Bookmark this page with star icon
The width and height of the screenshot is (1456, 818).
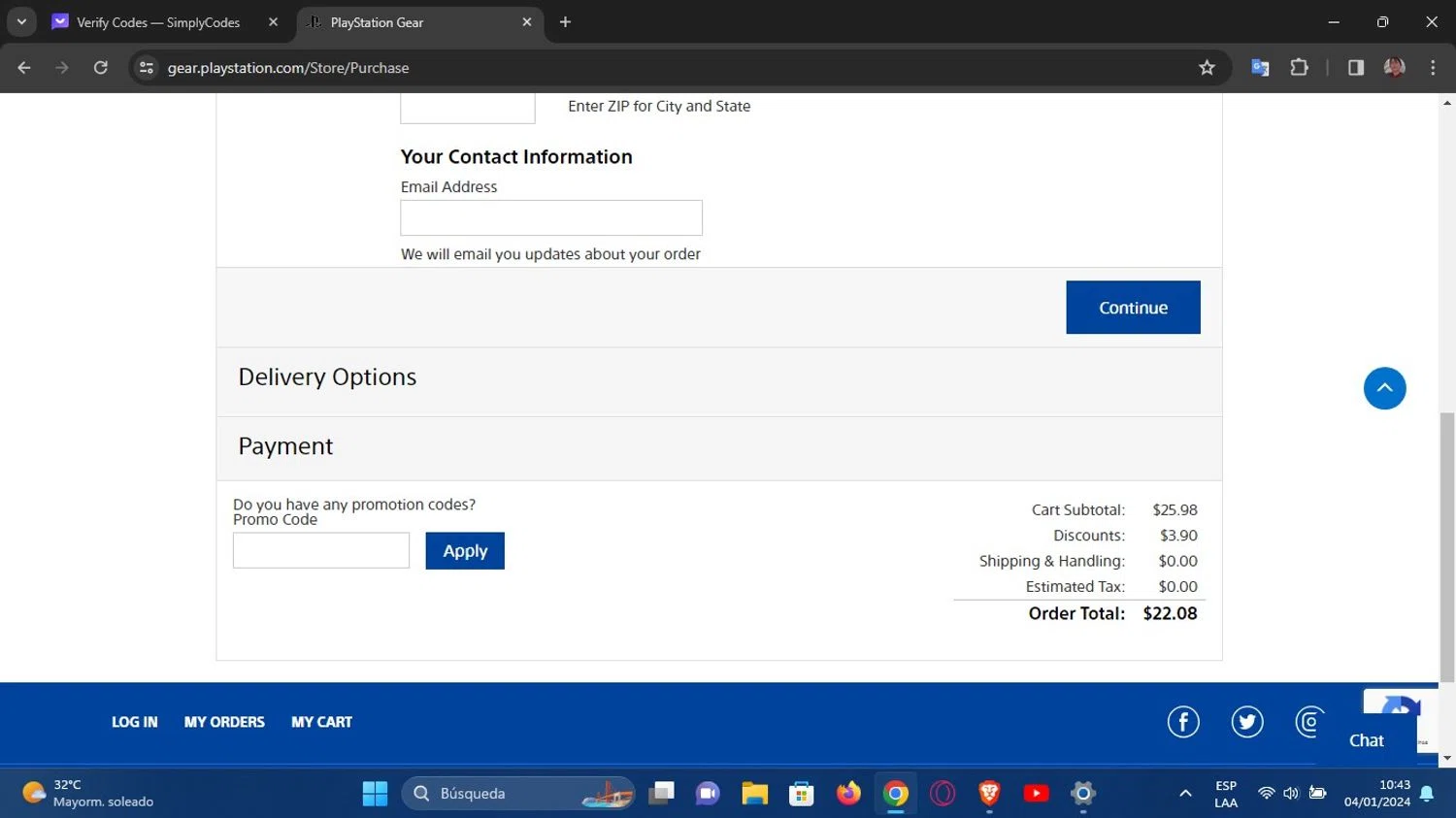pyautogui.click(x=1207, y=68)
